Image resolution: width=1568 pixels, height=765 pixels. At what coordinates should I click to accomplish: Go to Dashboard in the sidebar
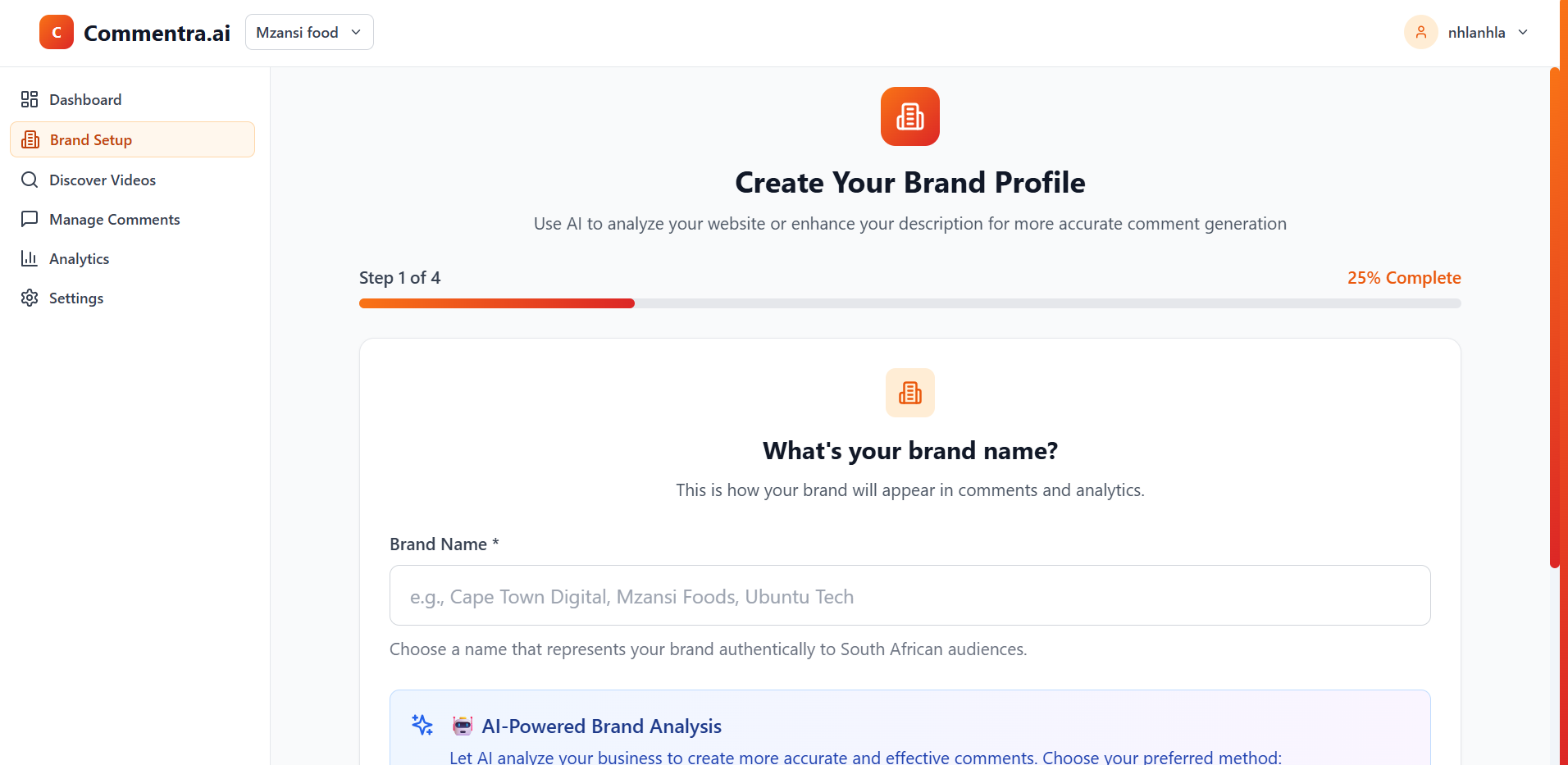click(132, 99)
